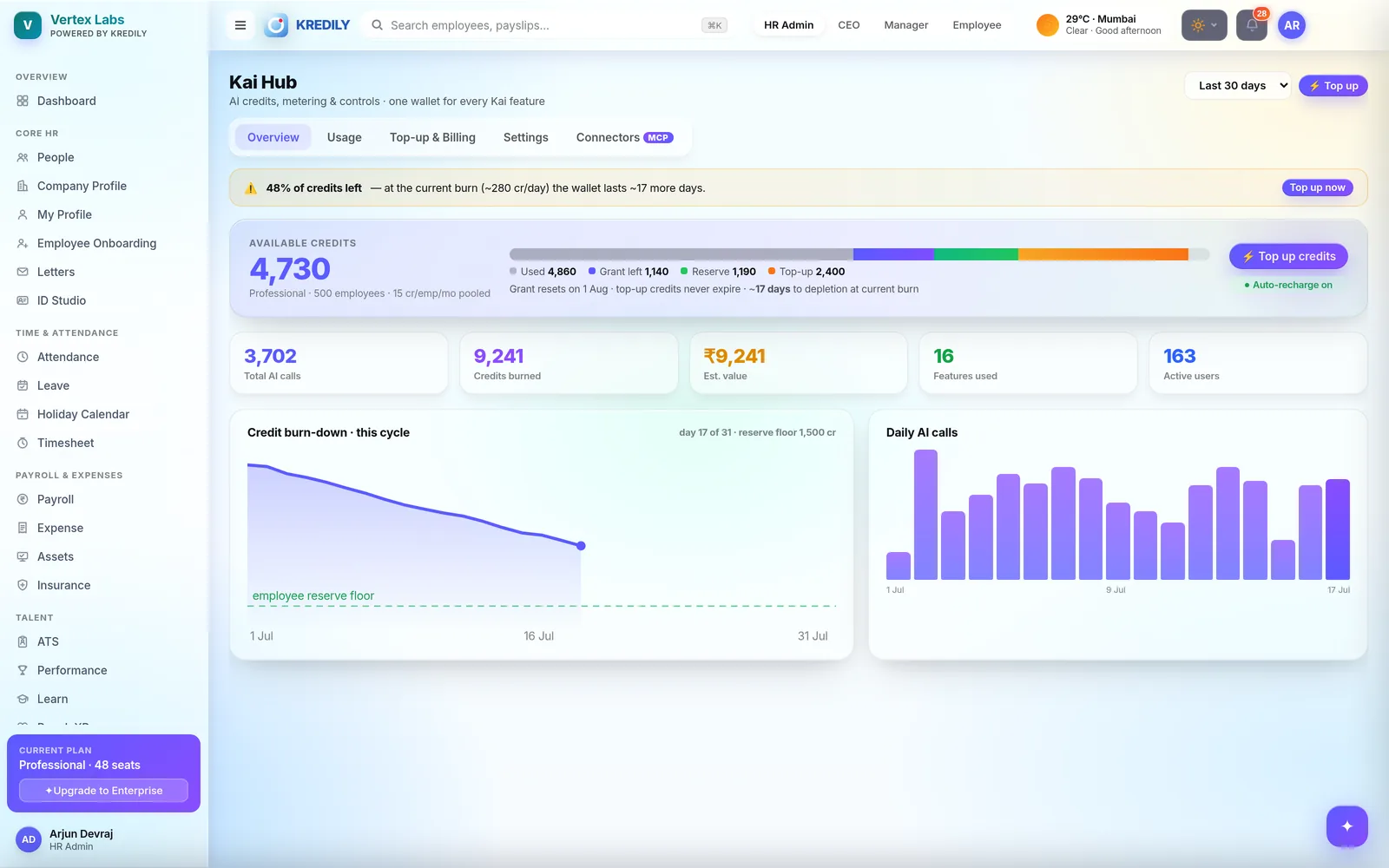This screenshot has width=1389, height=868.
Task: Click the ATS icon
Action: (x=23, y=641)
